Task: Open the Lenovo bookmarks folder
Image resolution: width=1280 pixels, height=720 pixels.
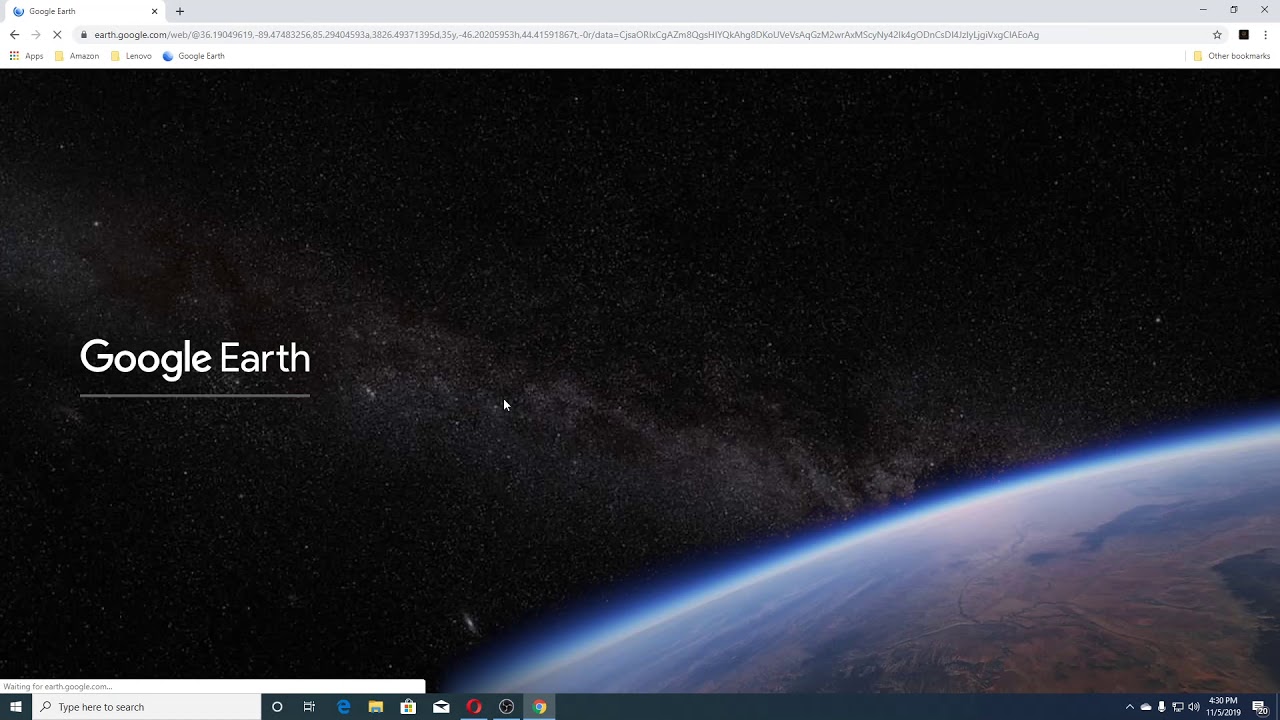Action: coord(131,56)
